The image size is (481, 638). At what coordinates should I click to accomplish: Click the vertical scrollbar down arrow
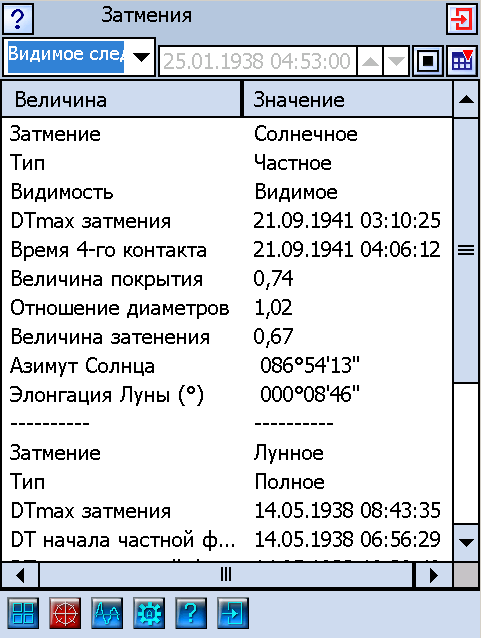pyautogui.click(x=466, y=542)
